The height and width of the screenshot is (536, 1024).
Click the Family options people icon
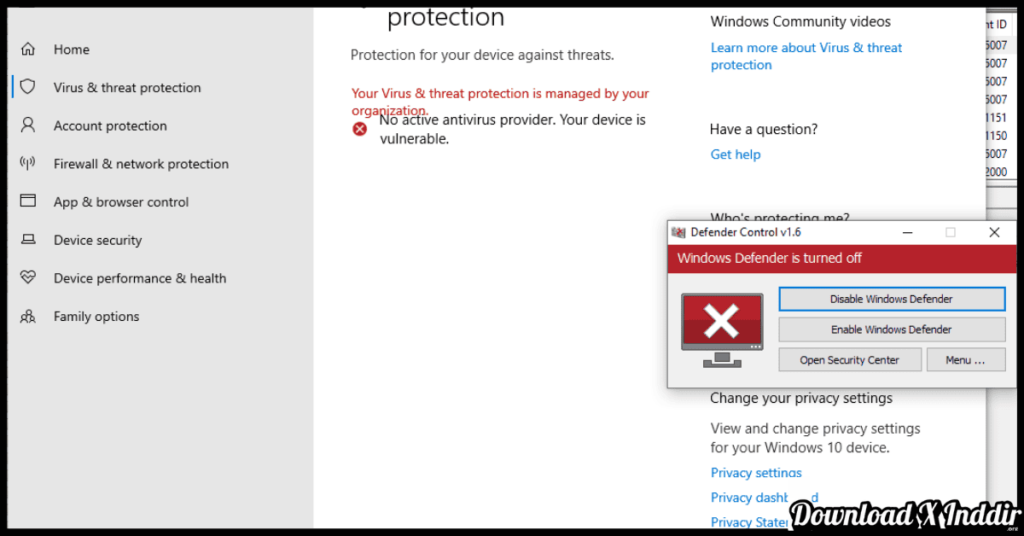point(28,316)
